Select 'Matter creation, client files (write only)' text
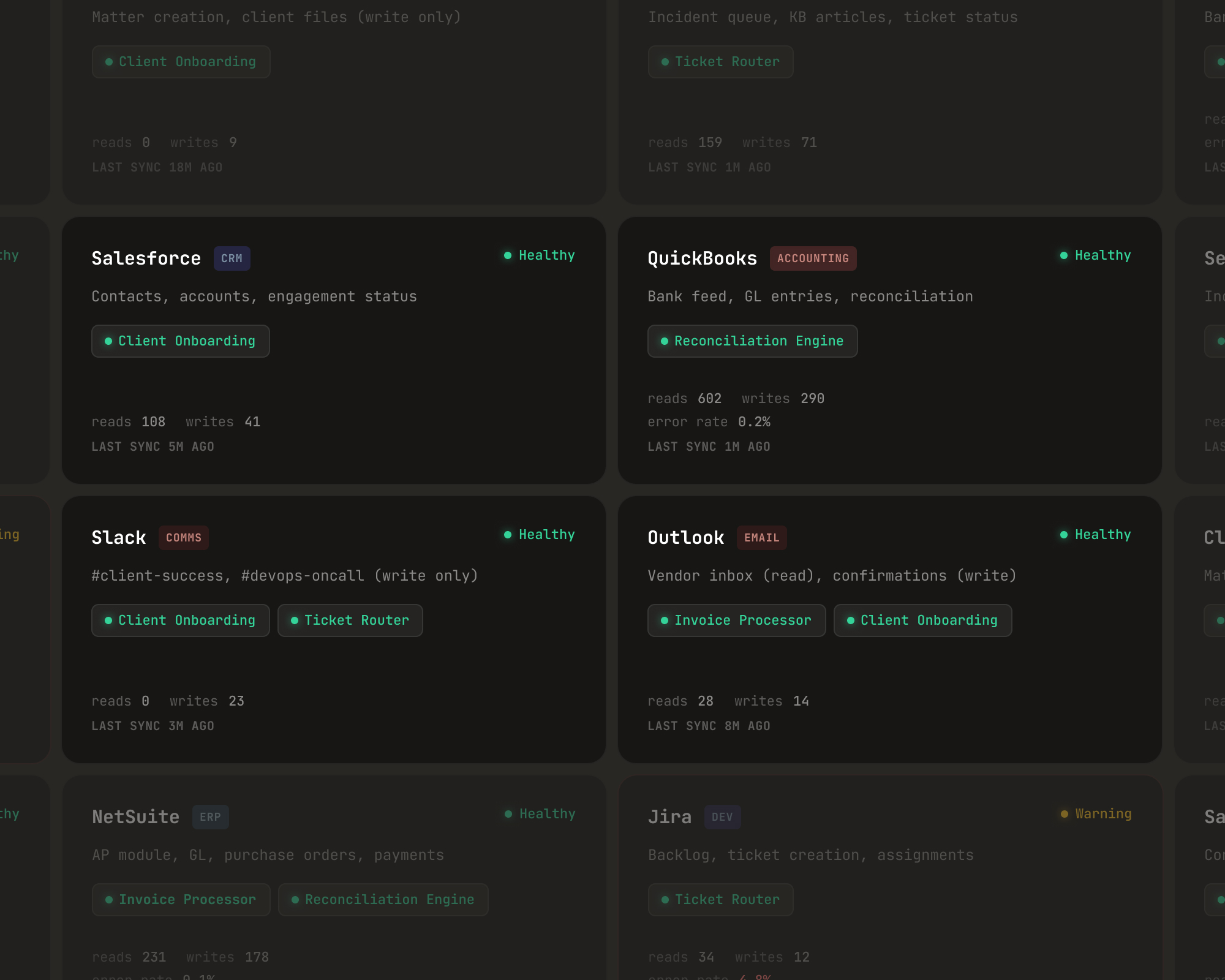 [x=277, y=17]
